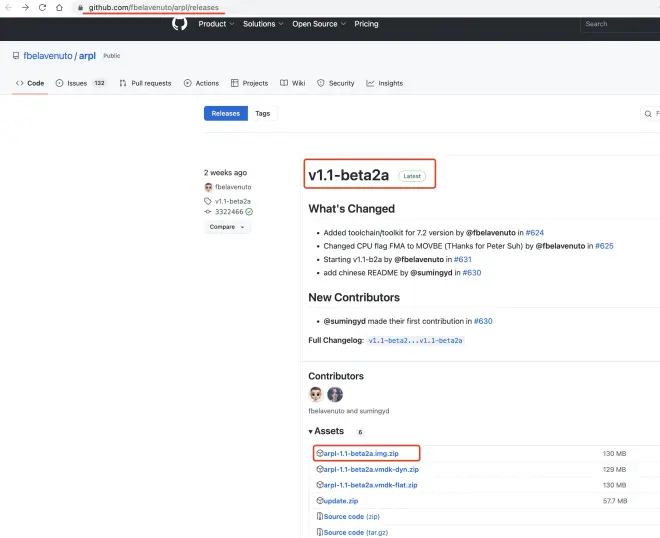Image resolution: width=660 pixels, height=538 pixels.
Task: Click package icon of update.zip
Action: pyautogui.click(x=320, y=501)
